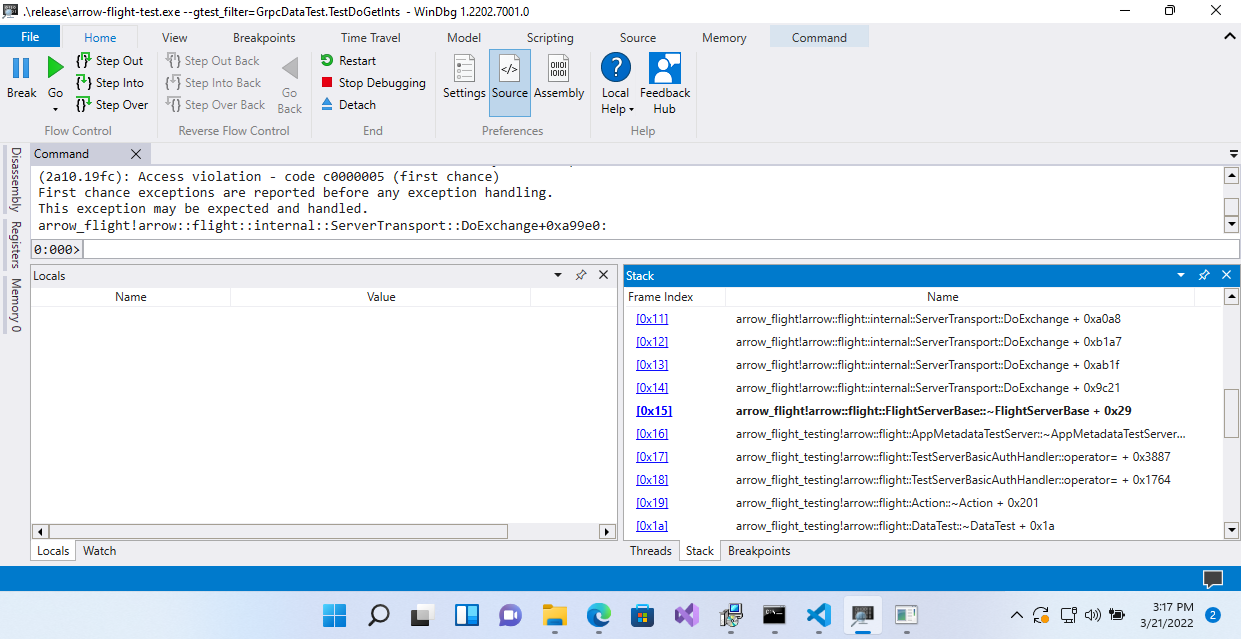Switch to the View ribbon tab
The image size is (1241, 639).
(x=175, y=38)
